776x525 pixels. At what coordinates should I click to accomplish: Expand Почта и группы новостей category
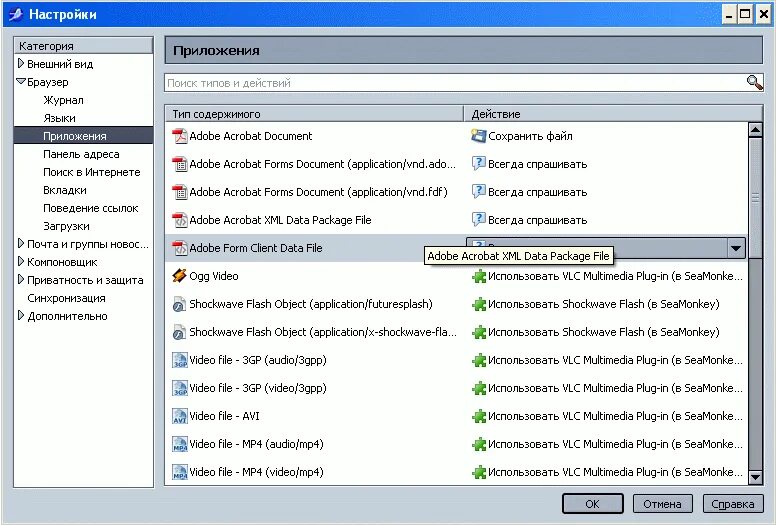[x=21, y=243]
